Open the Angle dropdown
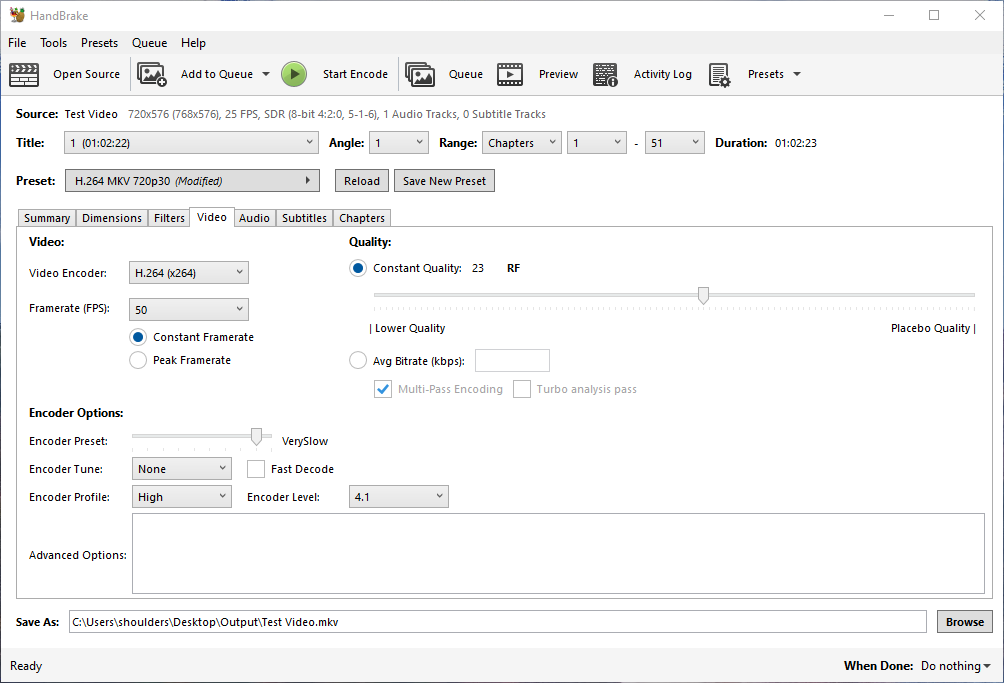The height and width of the screenshot is (683, 1004). point(399,143)
